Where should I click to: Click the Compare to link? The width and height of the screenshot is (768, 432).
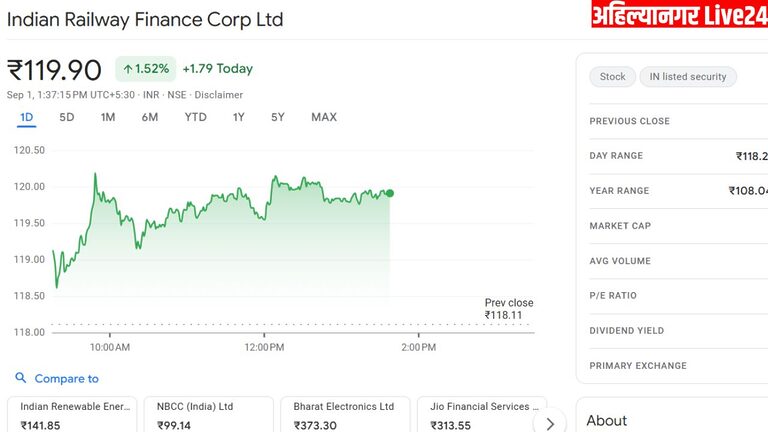(x=66, y=379)
